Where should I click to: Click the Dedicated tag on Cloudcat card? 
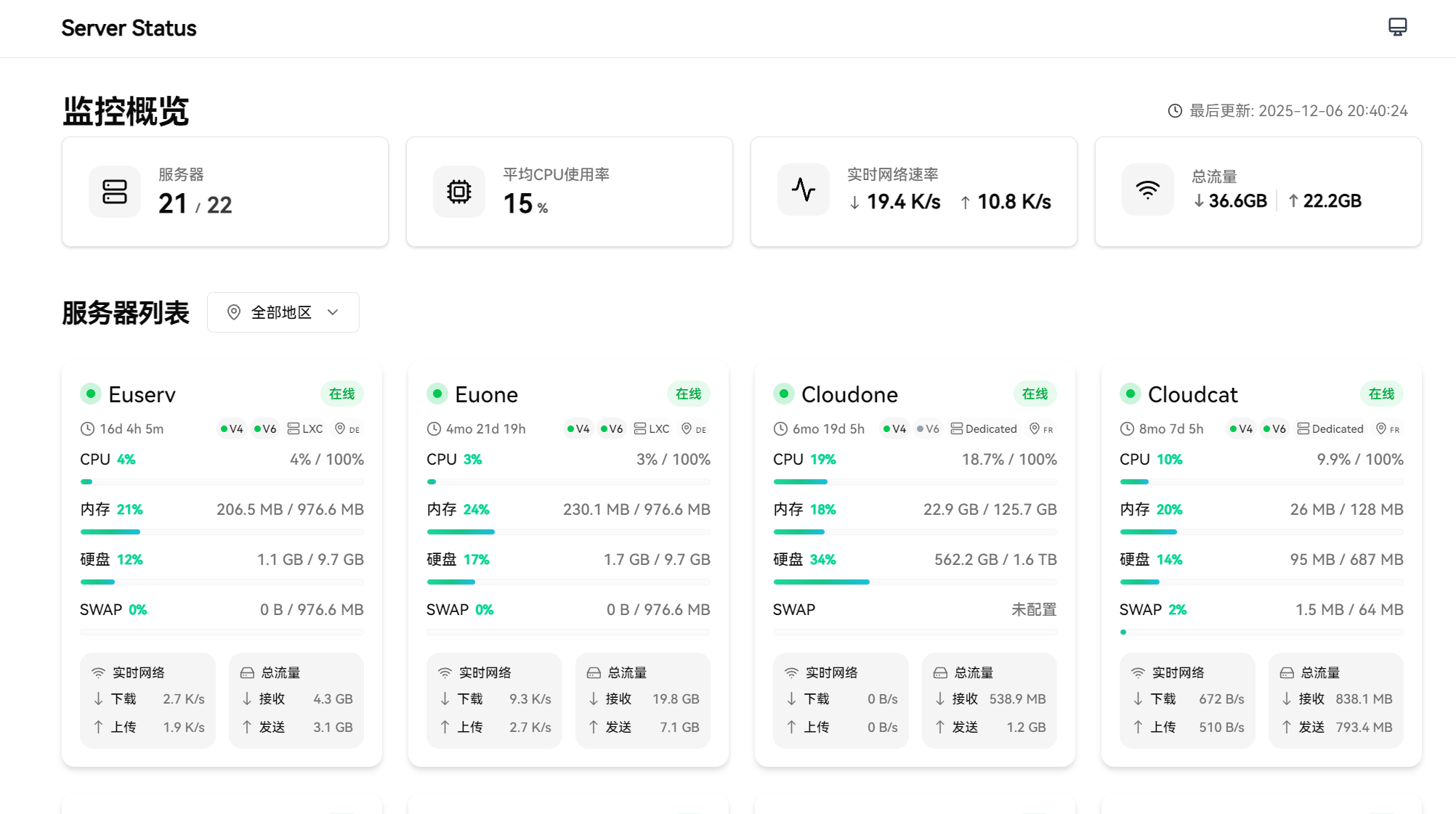(x=1330, y=429)
